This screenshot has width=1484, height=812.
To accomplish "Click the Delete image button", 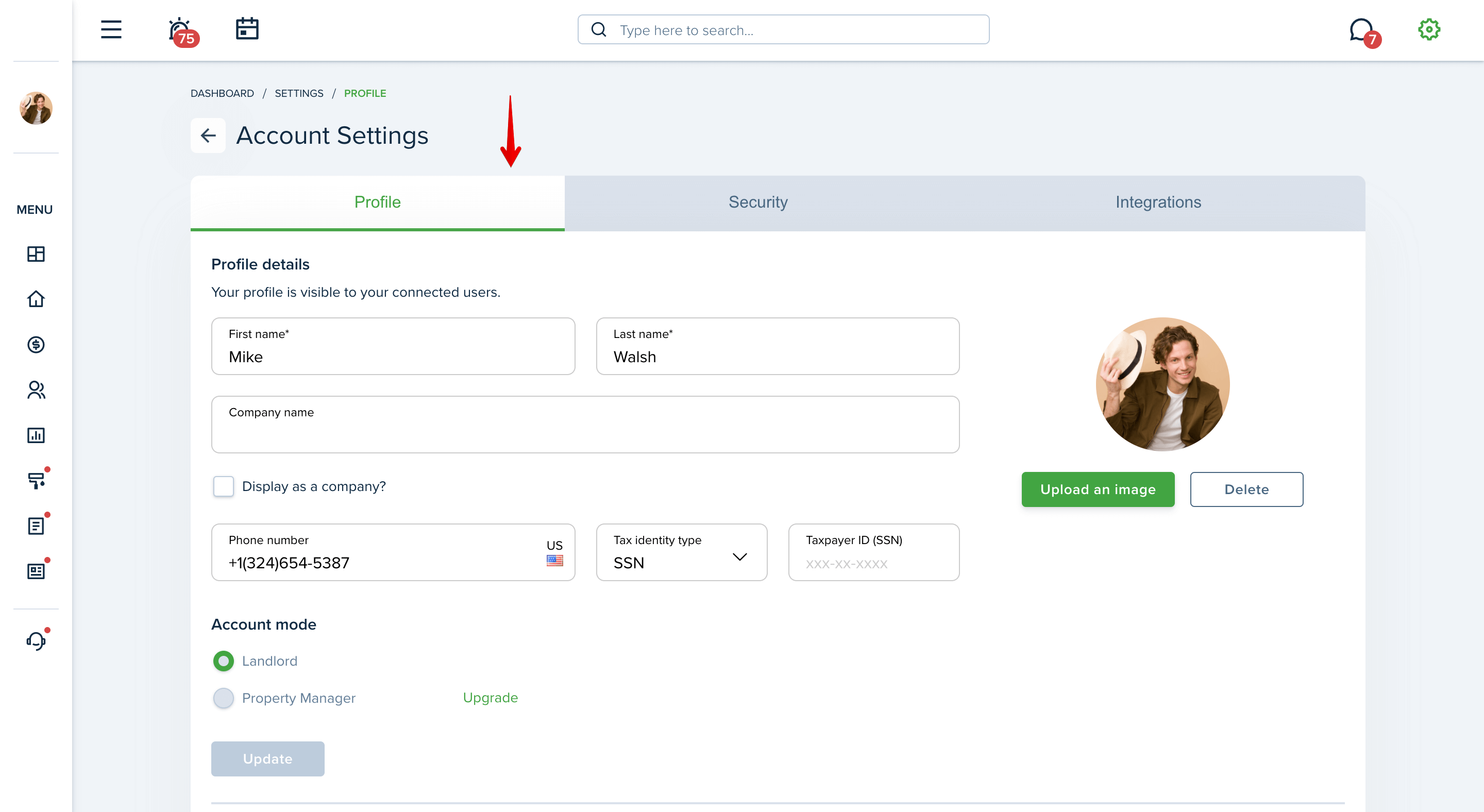I will [1246, 489].
